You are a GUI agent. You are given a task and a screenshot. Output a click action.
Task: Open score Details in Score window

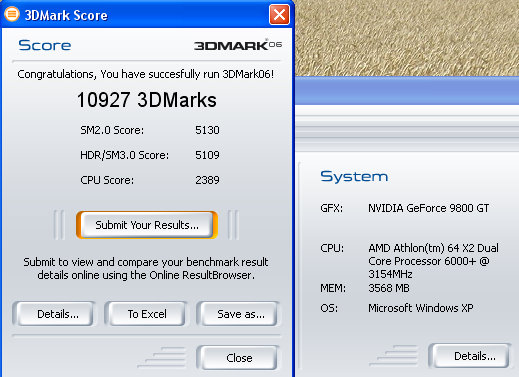(54, 314)
